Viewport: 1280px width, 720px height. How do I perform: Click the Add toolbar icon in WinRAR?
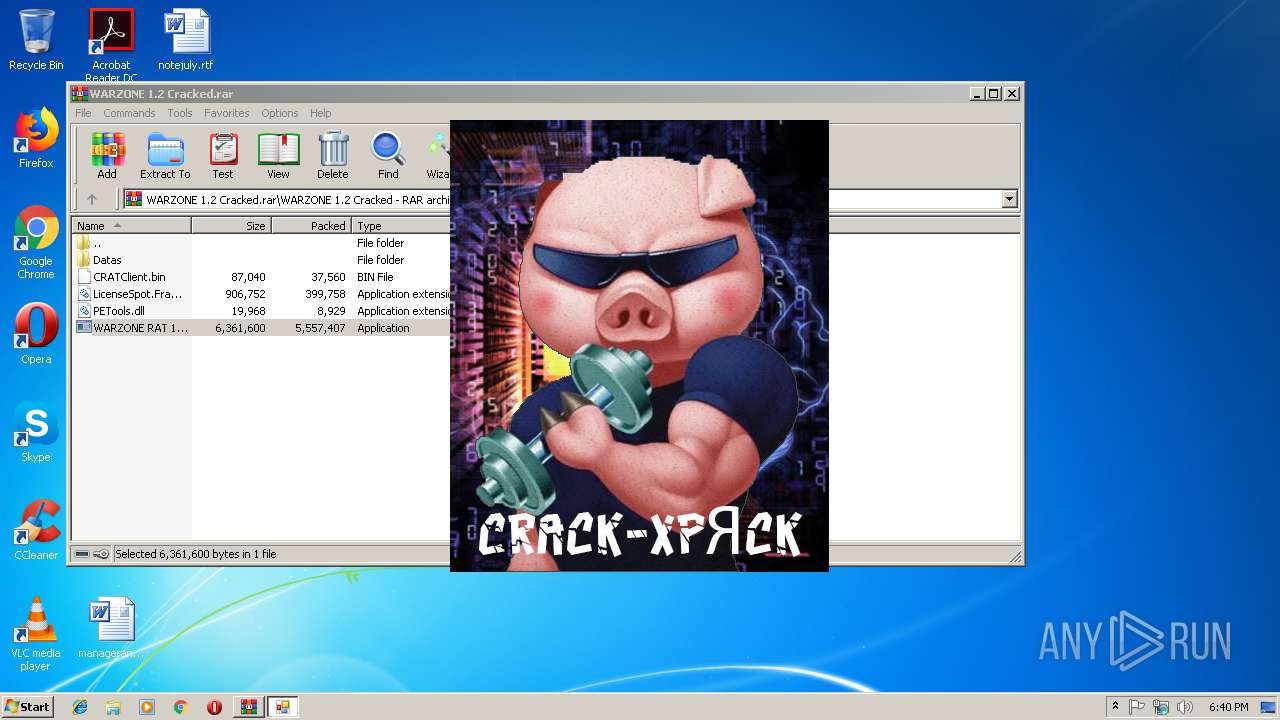point(107,155)
